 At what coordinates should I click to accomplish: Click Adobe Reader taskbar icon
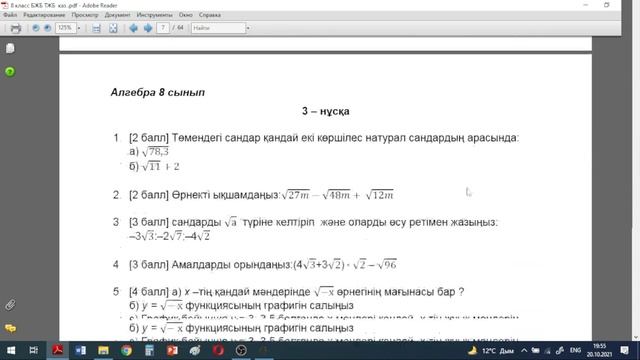click(x=58, y=351)
